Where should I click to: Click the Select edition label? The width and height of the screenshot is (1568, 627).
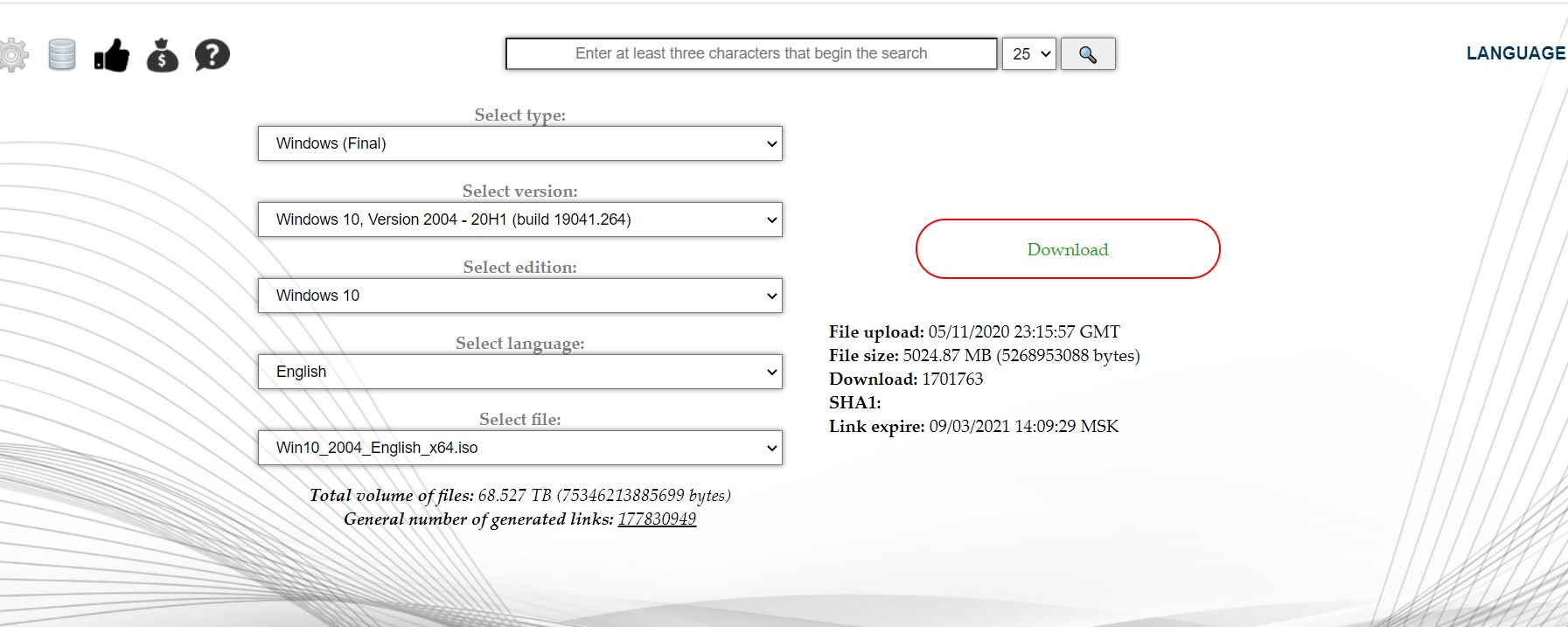point(520,268)
